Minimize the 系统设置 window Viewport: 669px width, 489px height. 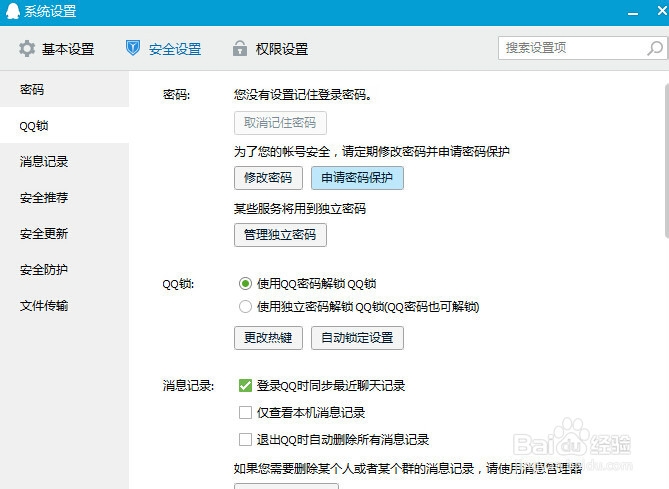tap(633, 13)
